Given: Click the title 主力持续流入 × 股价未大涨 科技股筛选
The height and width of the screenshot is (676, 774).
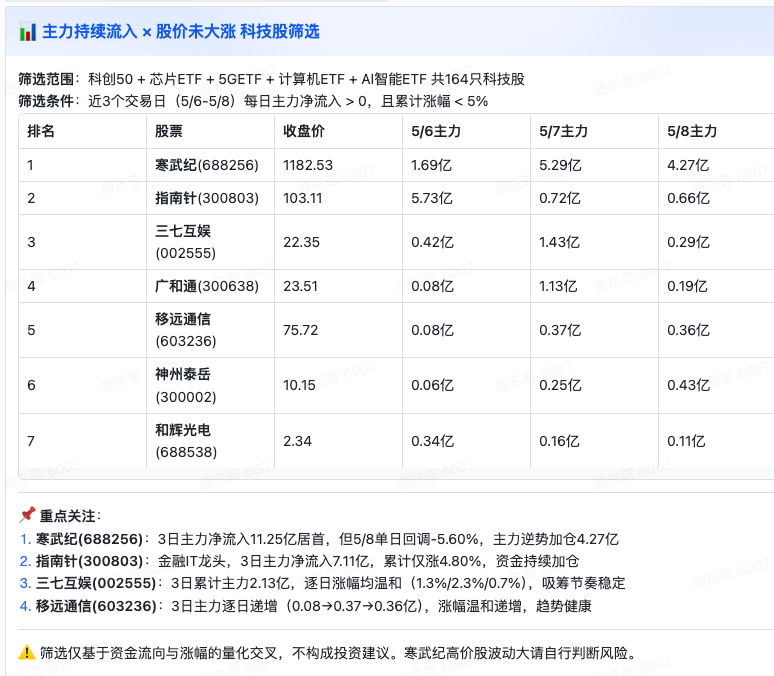Looking at the screenshot, I should point(181,32).
